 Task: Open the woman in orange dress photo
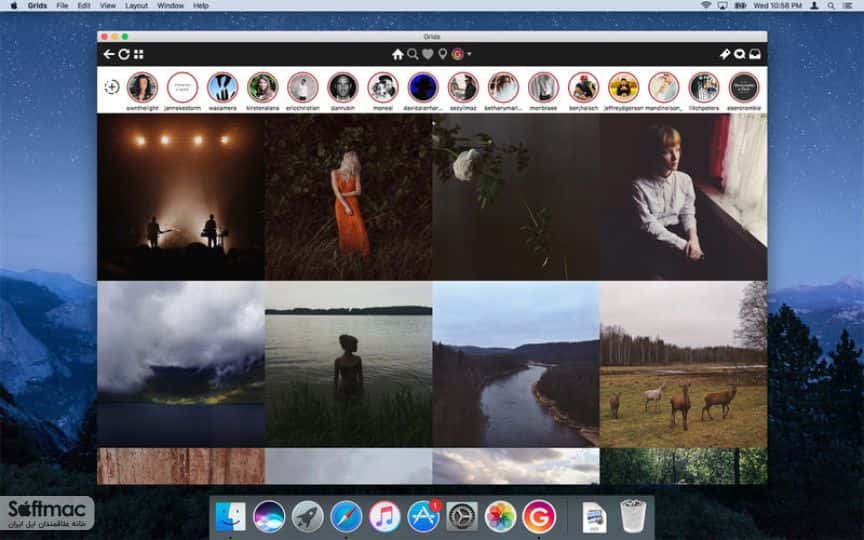348,197
